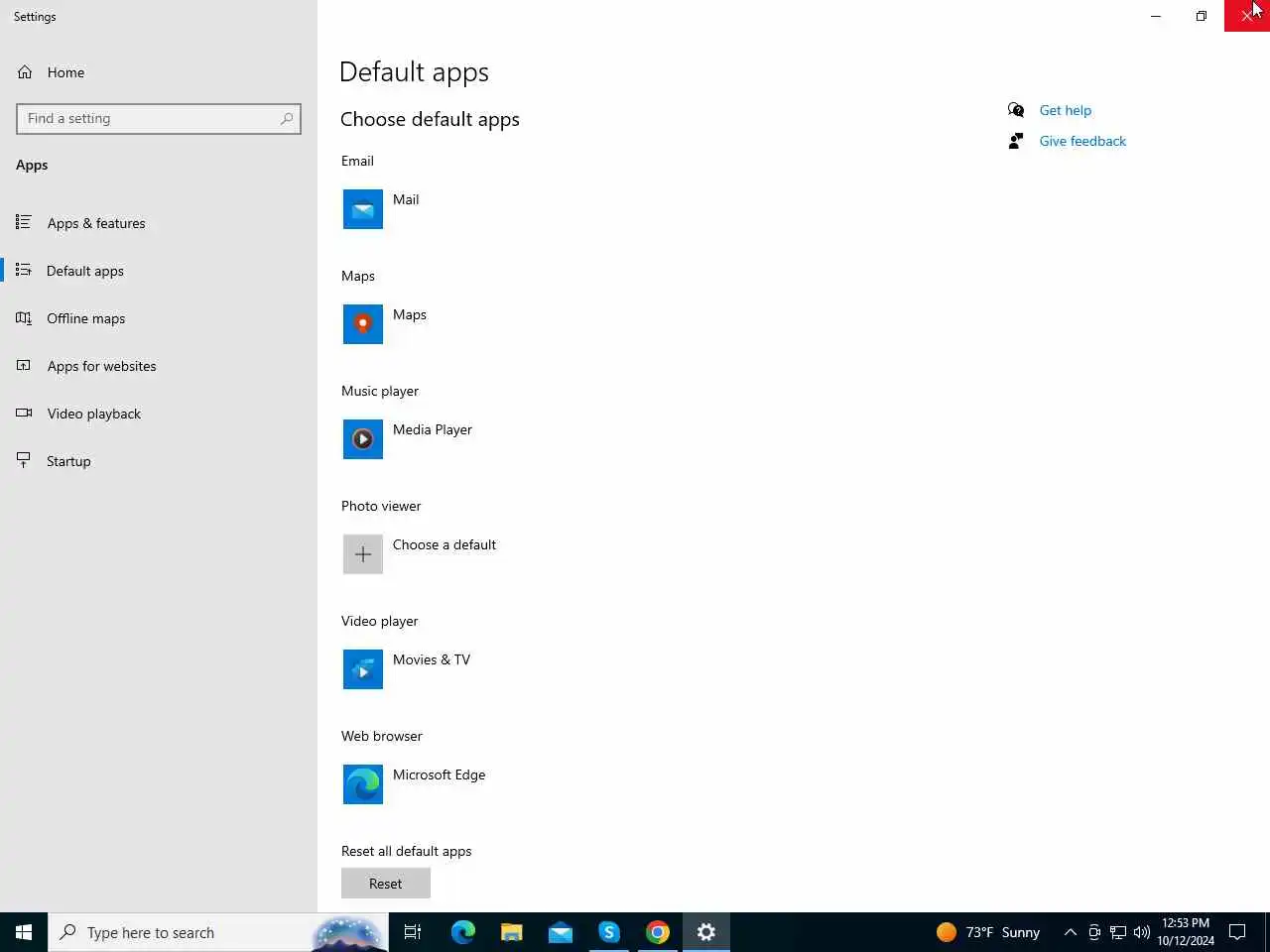Focus the Find a setting search box

click(x=159, y=118)
